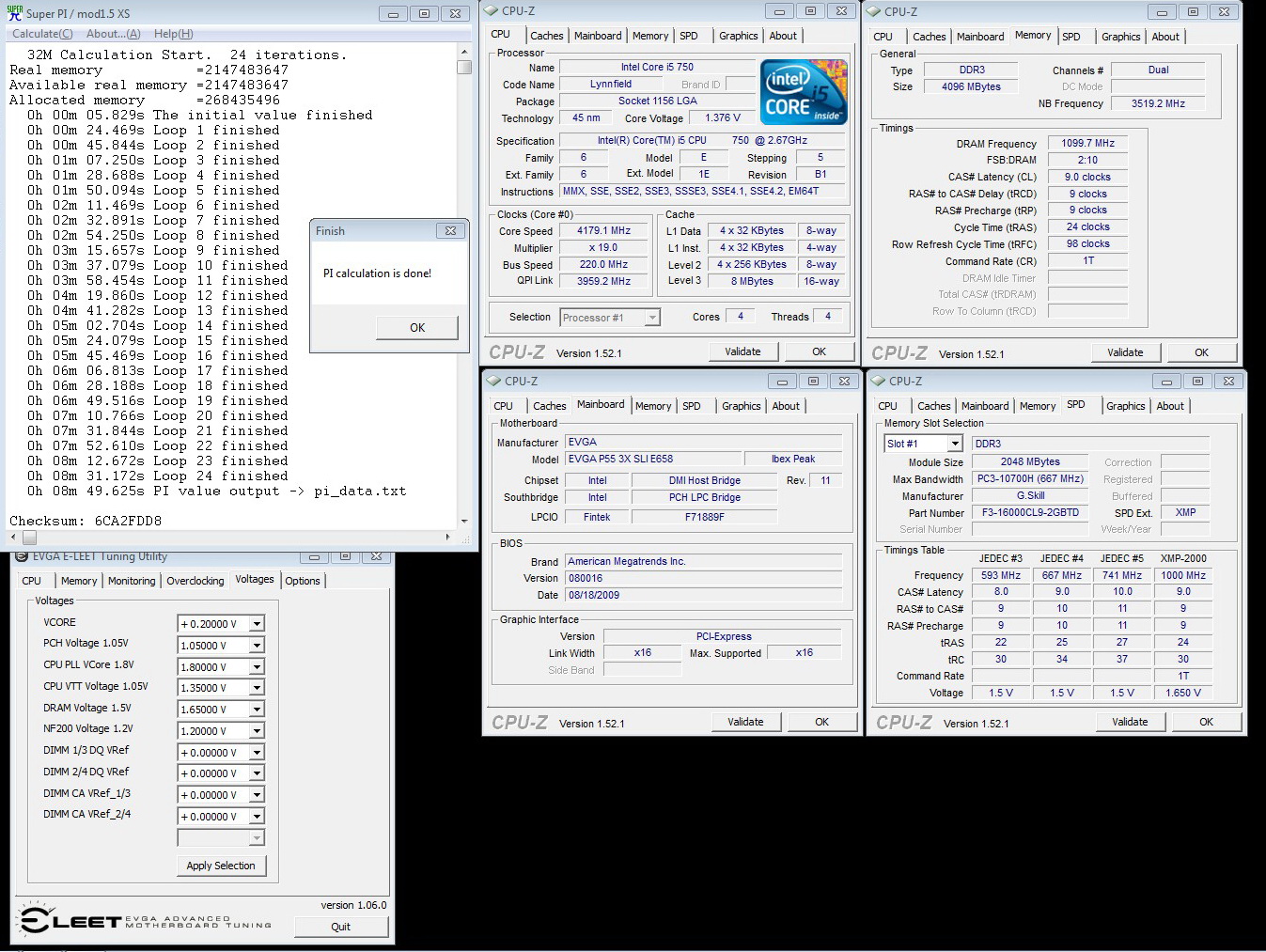Click OK in CPU-Z Motherboard window
This screenshot has height=952, width=1266.
click(x=821, y=722)
